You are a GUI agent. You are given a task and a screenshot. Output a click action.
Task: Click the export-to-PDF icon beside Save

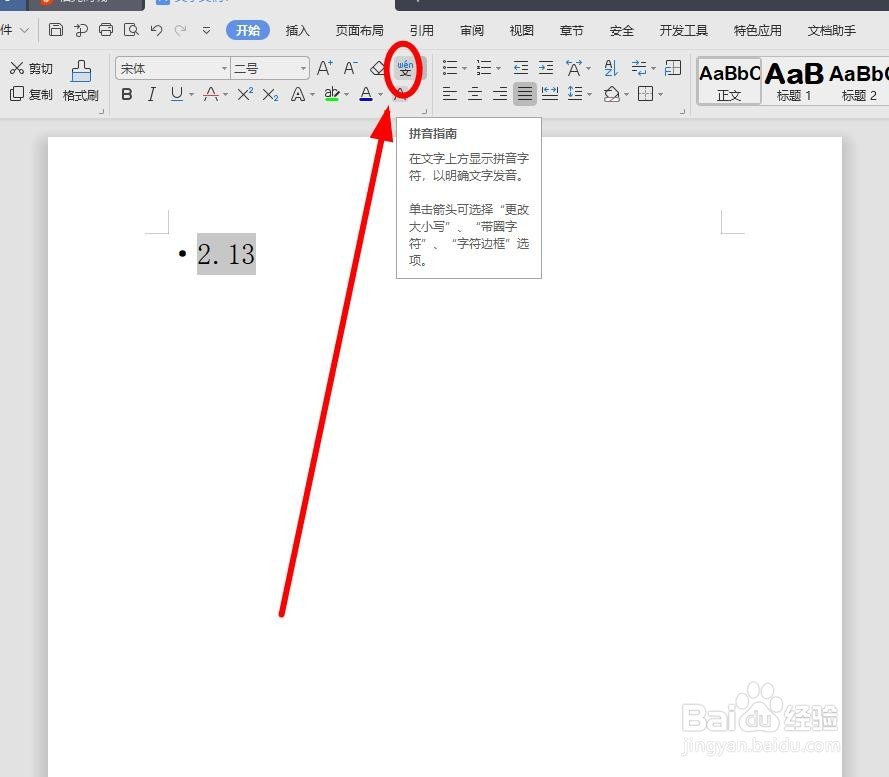tap(81, 29)
